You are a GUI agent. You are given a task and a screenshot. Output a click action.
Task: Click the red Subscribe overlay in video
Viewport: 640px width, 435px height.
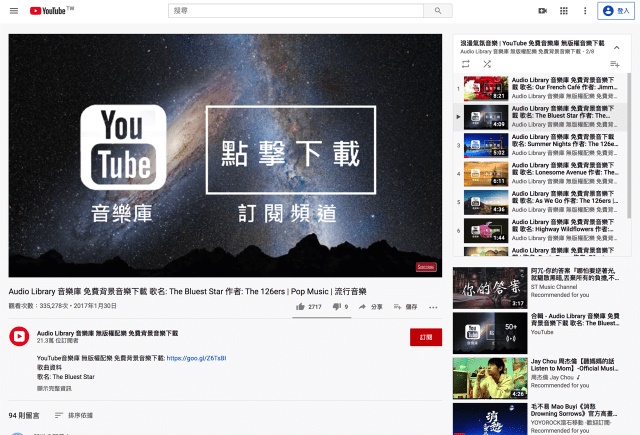[x=426, y=267]
